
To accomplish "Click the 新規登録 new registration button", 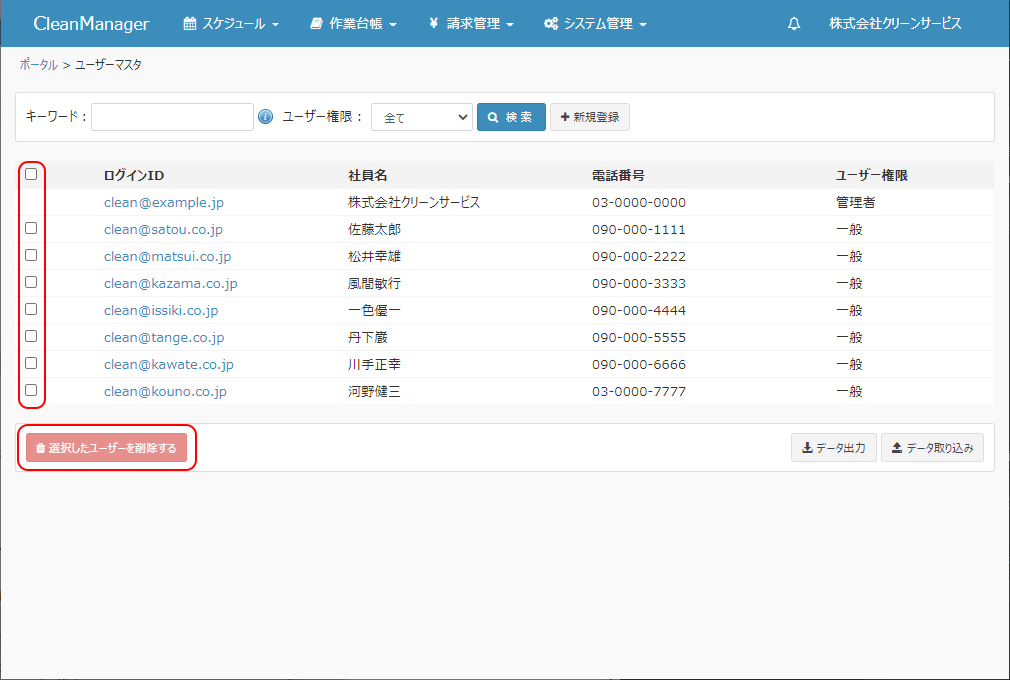I will (x=589, y=117).
